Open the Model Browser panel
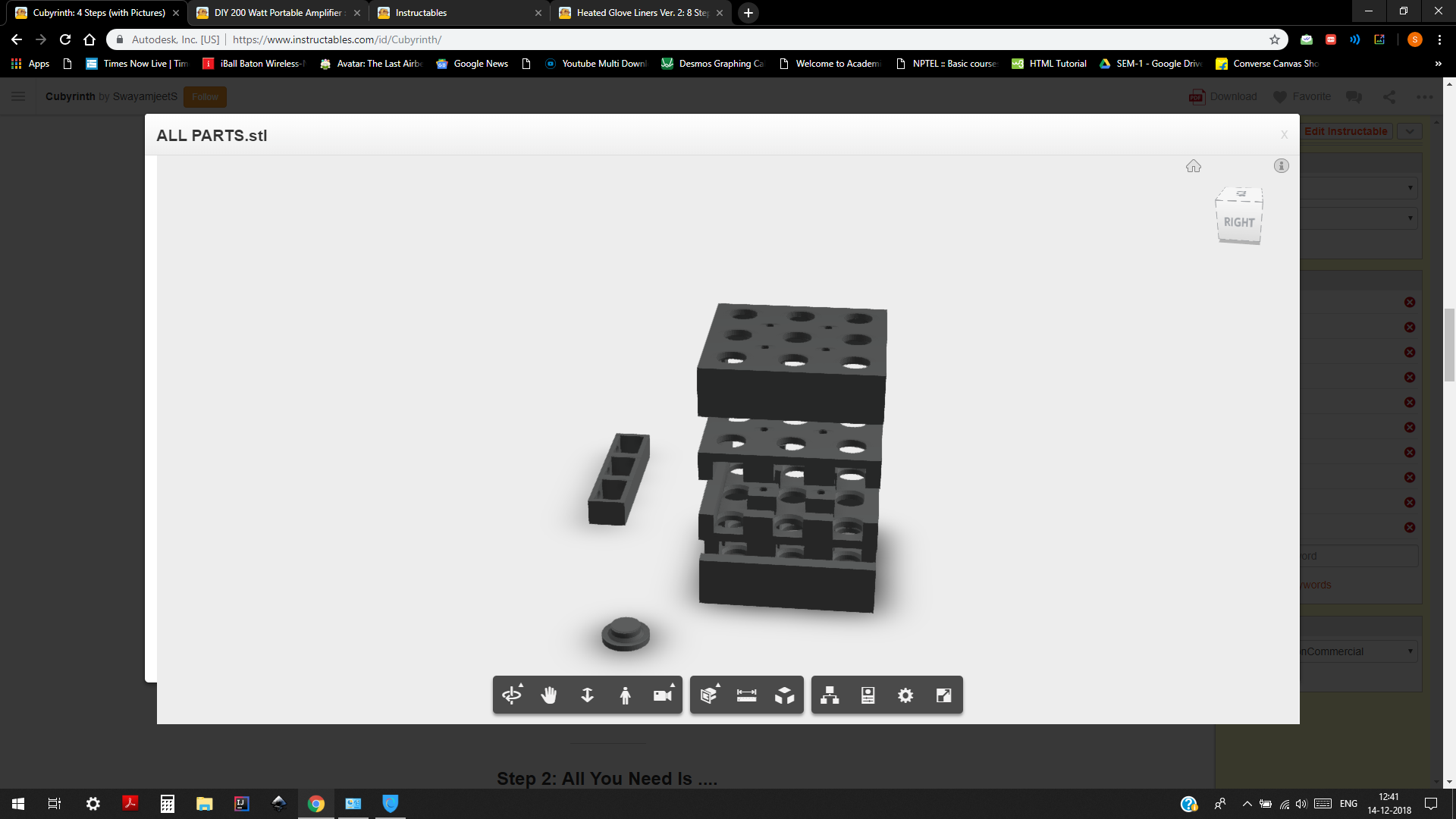The width and height of the screenshot is (1456, 819). coord(830,695)
